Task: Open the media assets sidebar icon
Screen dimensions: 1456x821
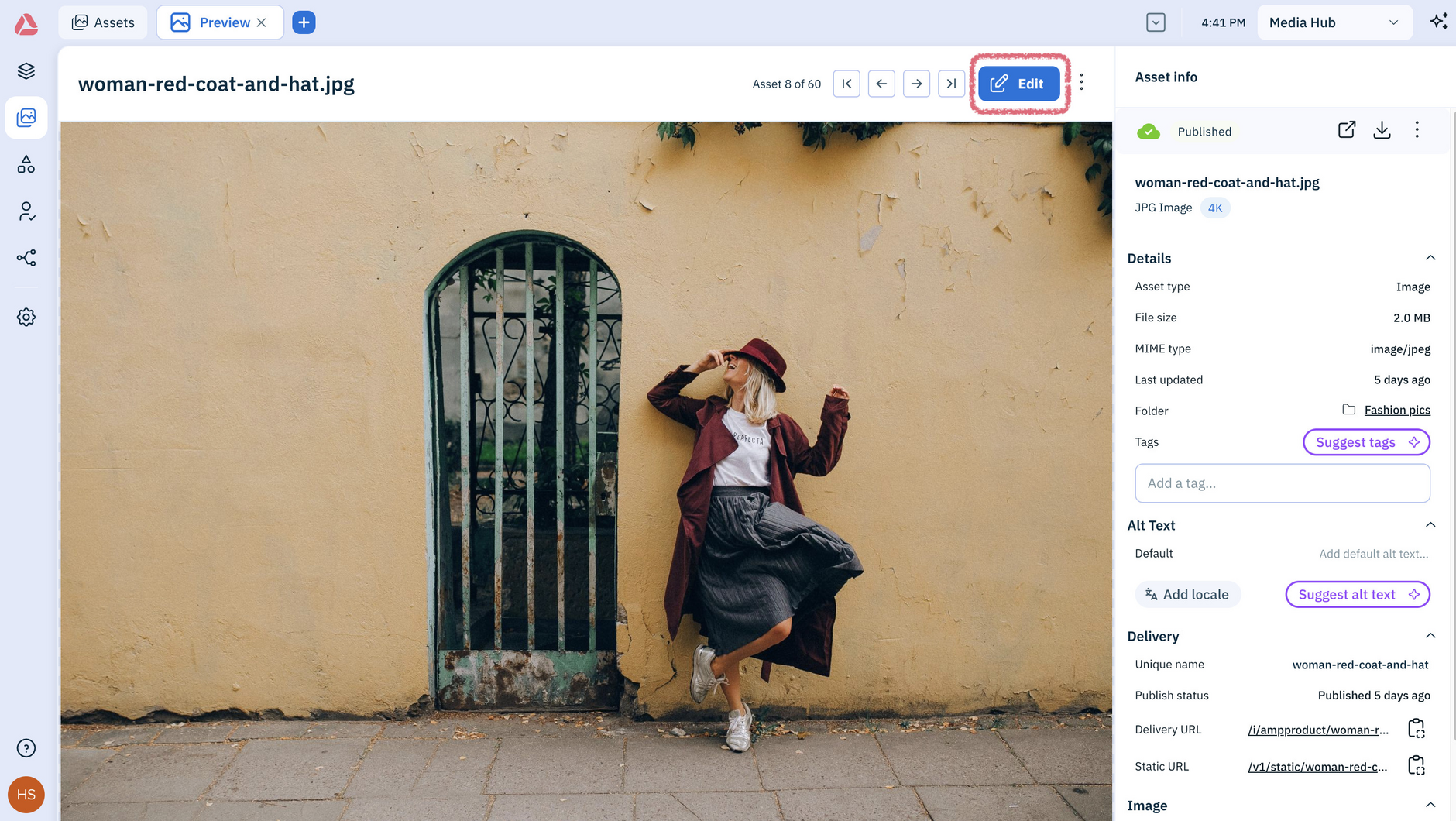Action: (26, 118)
